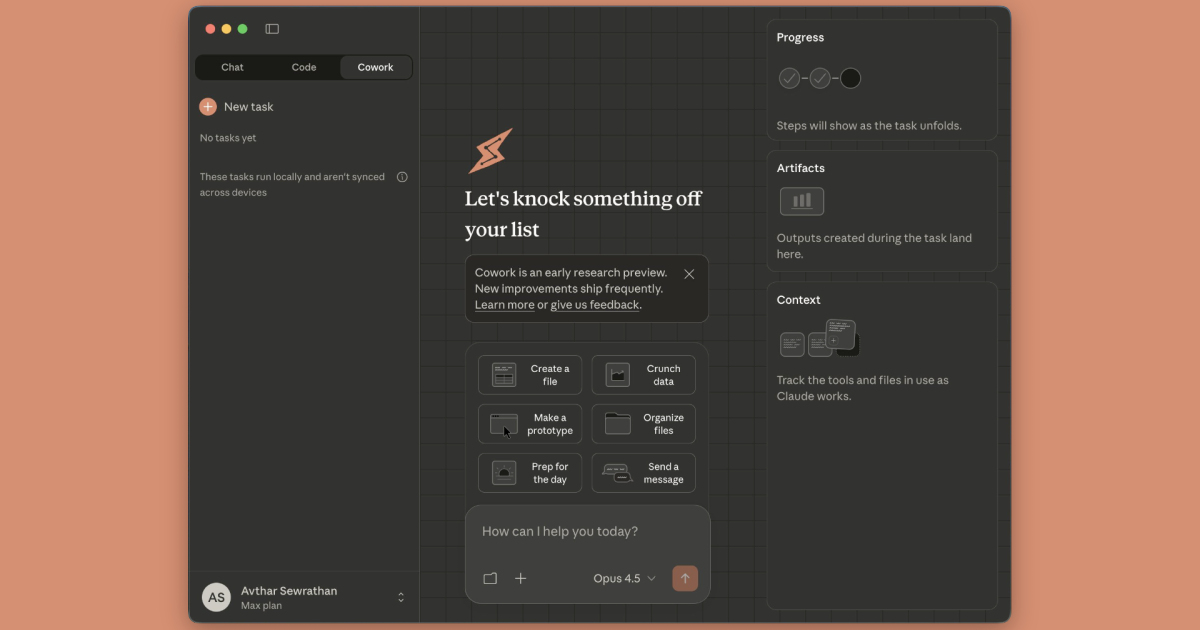Viewport: 1200px width, 630px height.
Task: Focus the 'How can I help you today?' field
Action: point(588,532)
